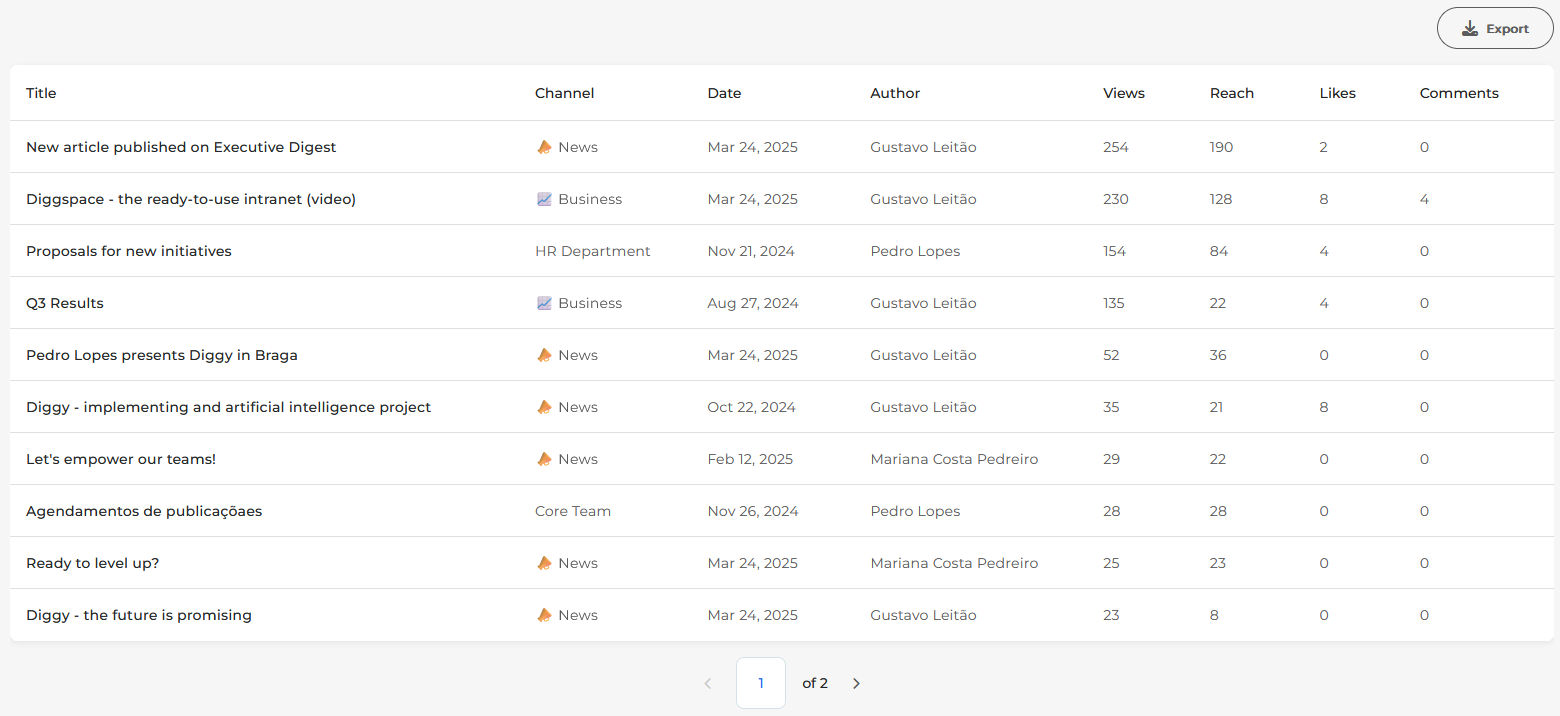The width and height of the screenshot is (1560, 716).
Task: Sort by the Reach column header
Action: pyautogui.click(x=1232, y=93)
